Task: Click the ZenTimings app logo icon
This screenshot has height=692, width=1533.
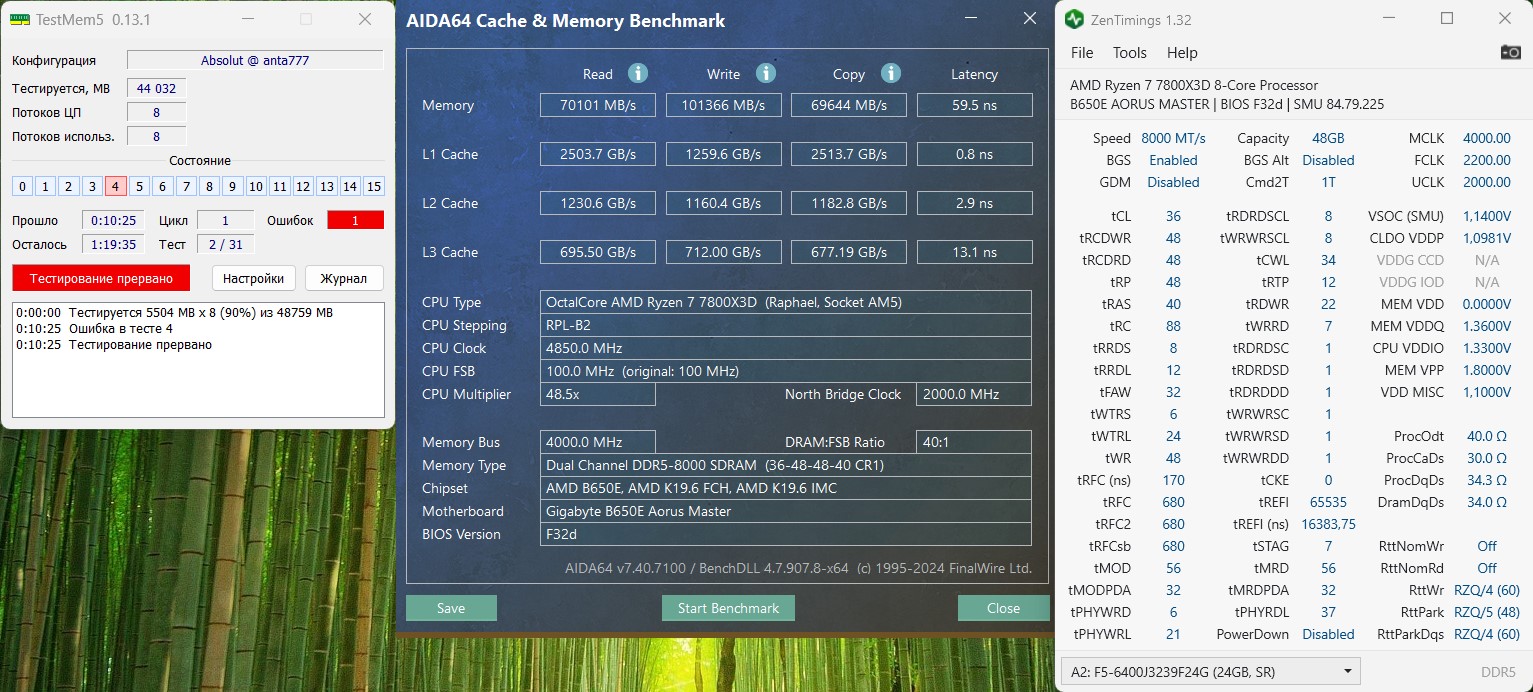Action: (x=1074, y=19)
